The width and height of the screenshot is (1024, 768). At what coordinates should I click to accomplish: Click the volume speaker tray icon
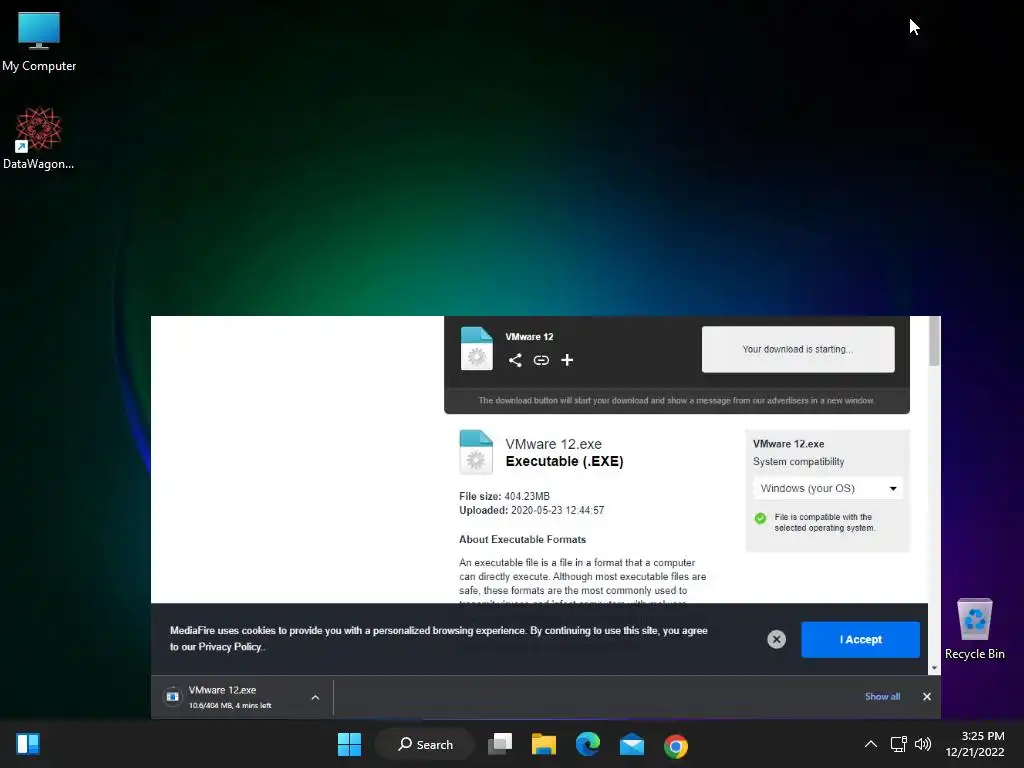pyautogui.click(x=923, y=744)
